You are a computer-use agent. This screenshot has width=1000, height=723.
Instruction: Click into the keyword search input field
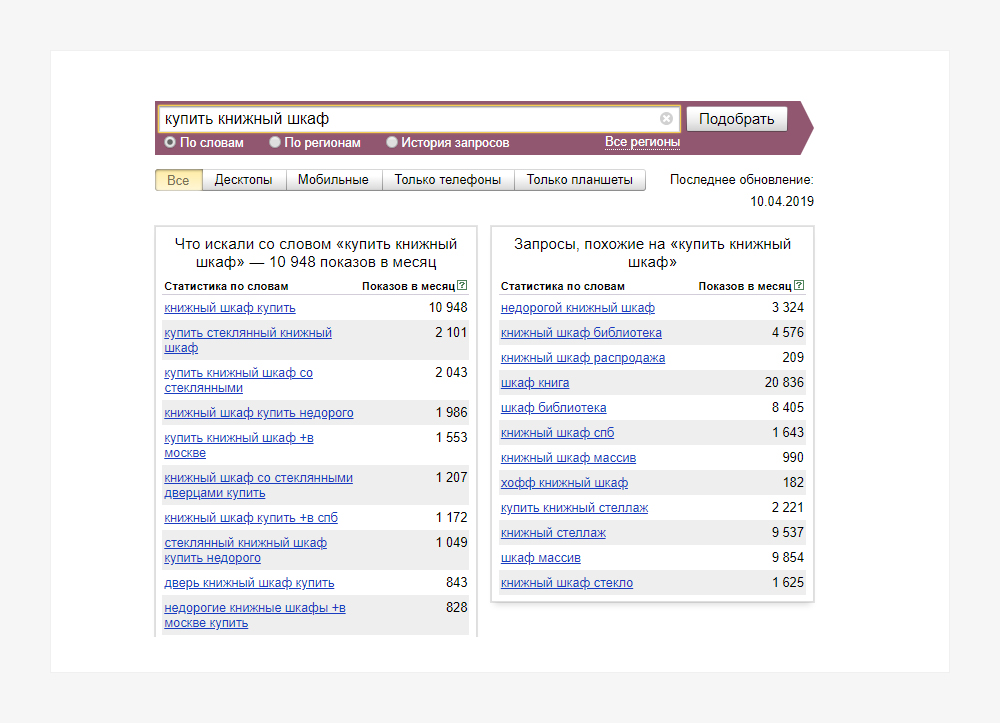click(410, 119)
